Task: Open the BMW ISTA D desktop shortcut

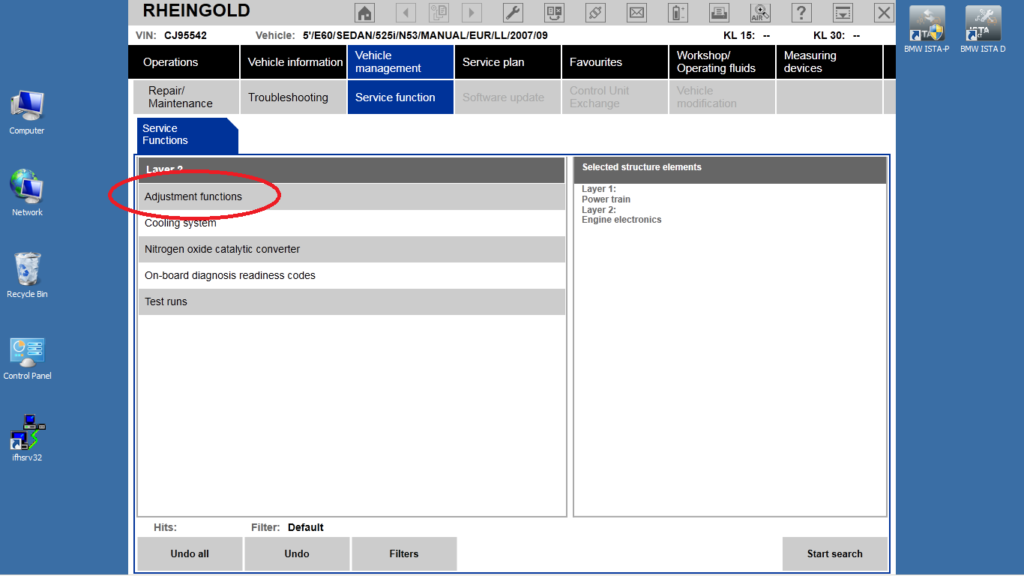Action: (983, 30)
